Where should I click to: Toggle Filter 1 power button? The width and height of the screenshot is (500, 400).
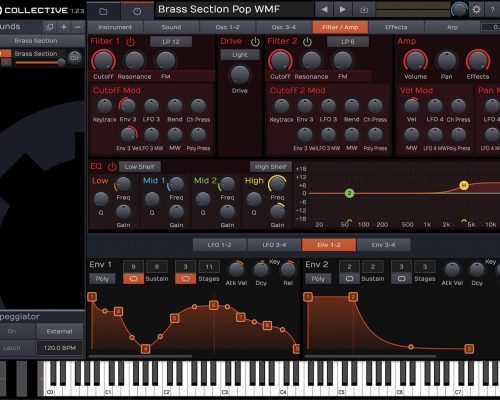click(130, 42)
